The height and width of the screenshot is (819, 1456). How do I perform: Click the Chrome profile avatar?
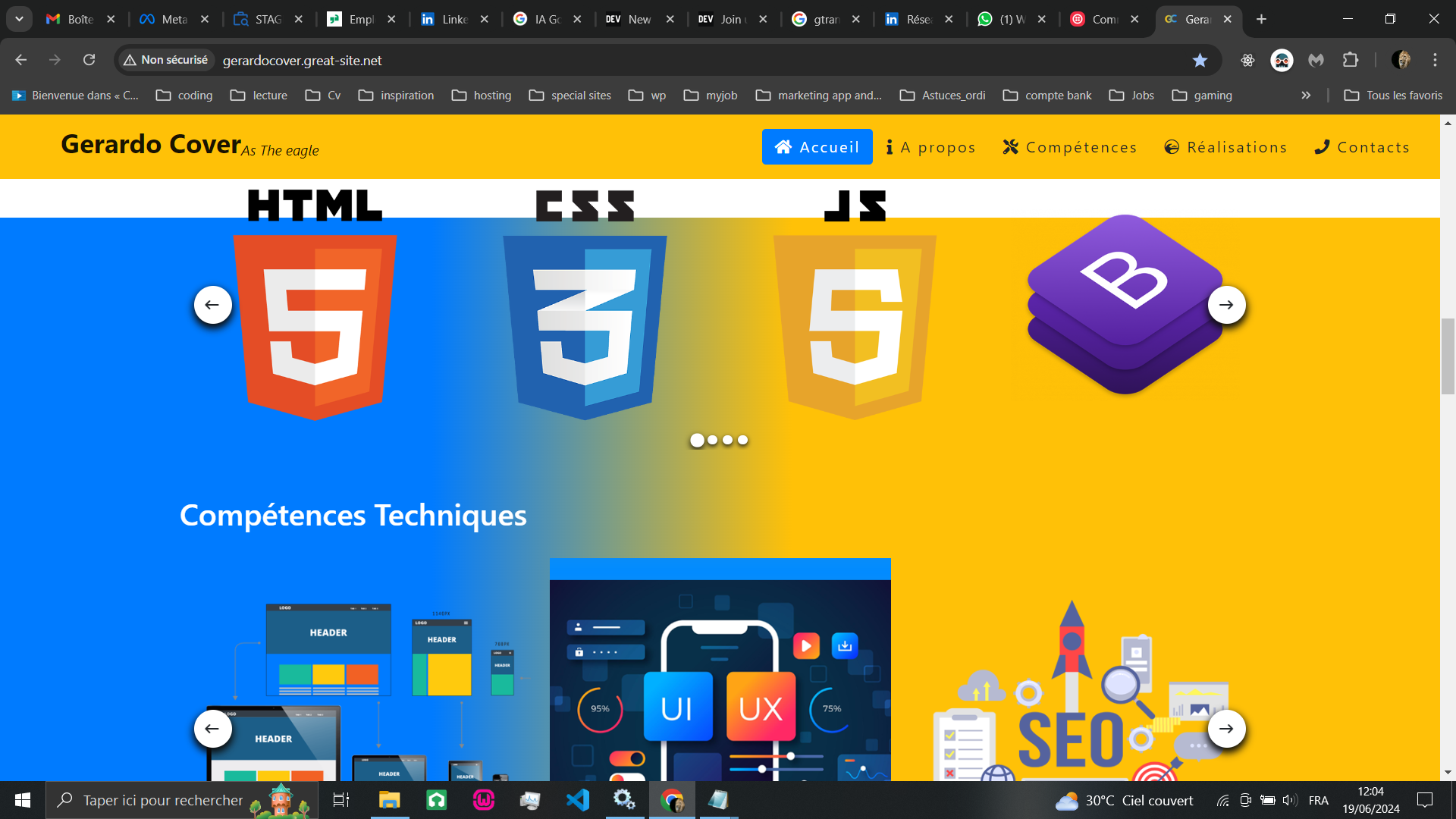click(x=1403, y=60)
